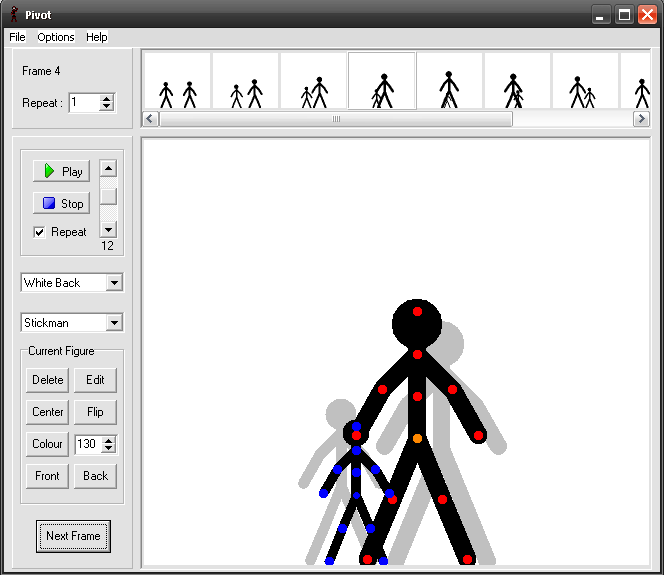The height and width of the screenshot is (575, 664).
Task: Select the fifth frame thumbnail
Action: (450, 80)
